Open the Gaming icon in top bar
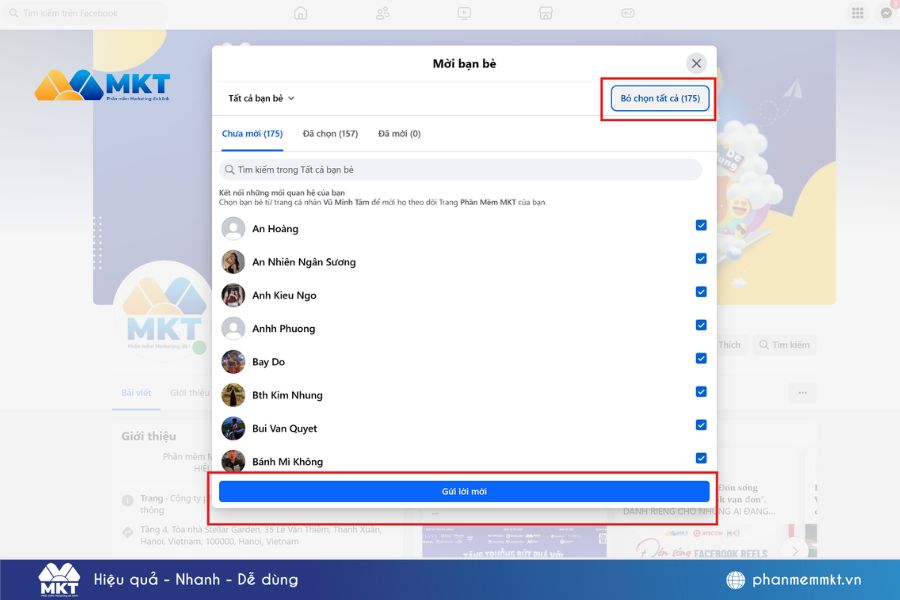 pyautogui.click(x=628, y=13)
